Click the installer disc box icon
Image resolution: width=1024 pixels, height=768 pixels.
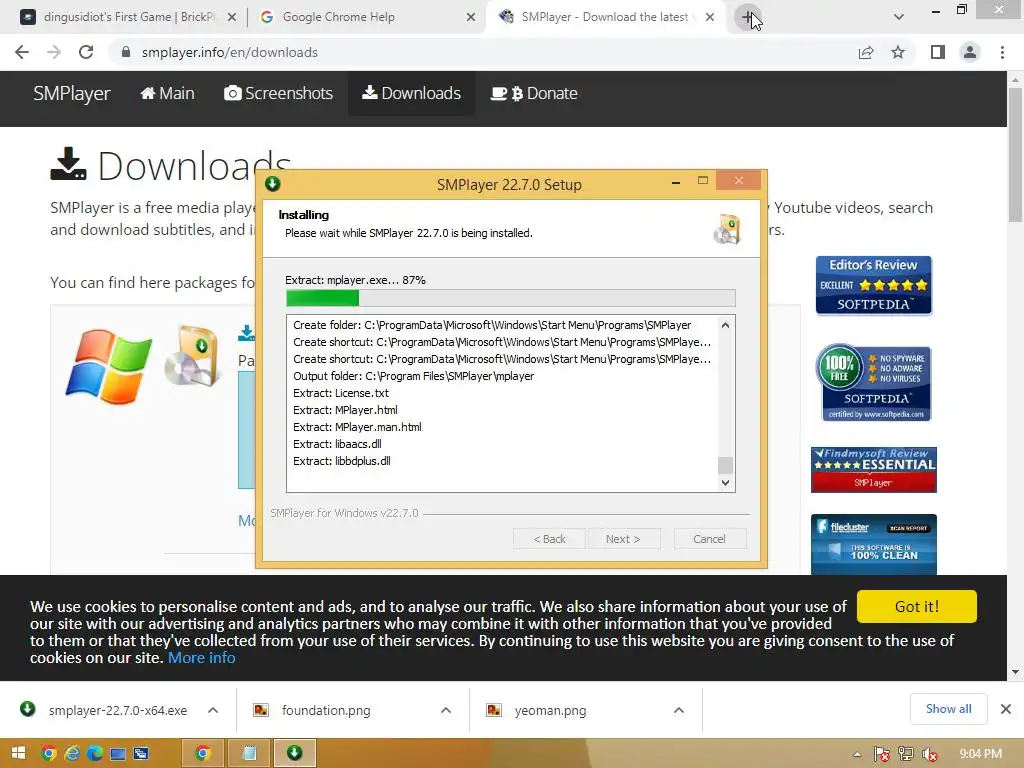[x=727, y=229]
